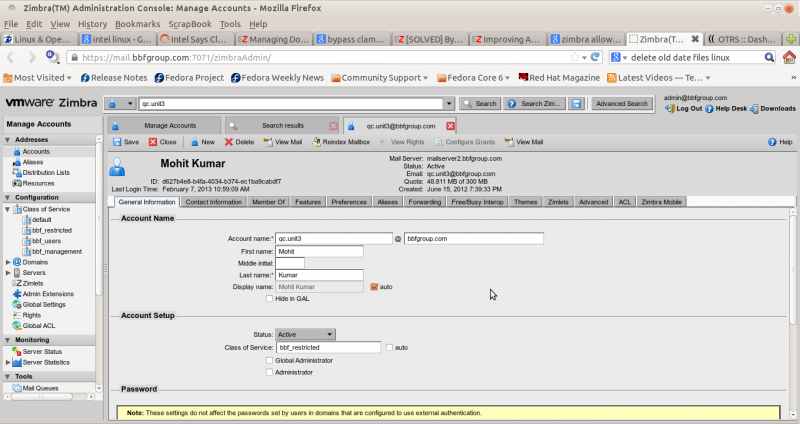Check the Hide in GAL checkbox
This screenshot has width=800, height=424.
[x=269, y=298]
